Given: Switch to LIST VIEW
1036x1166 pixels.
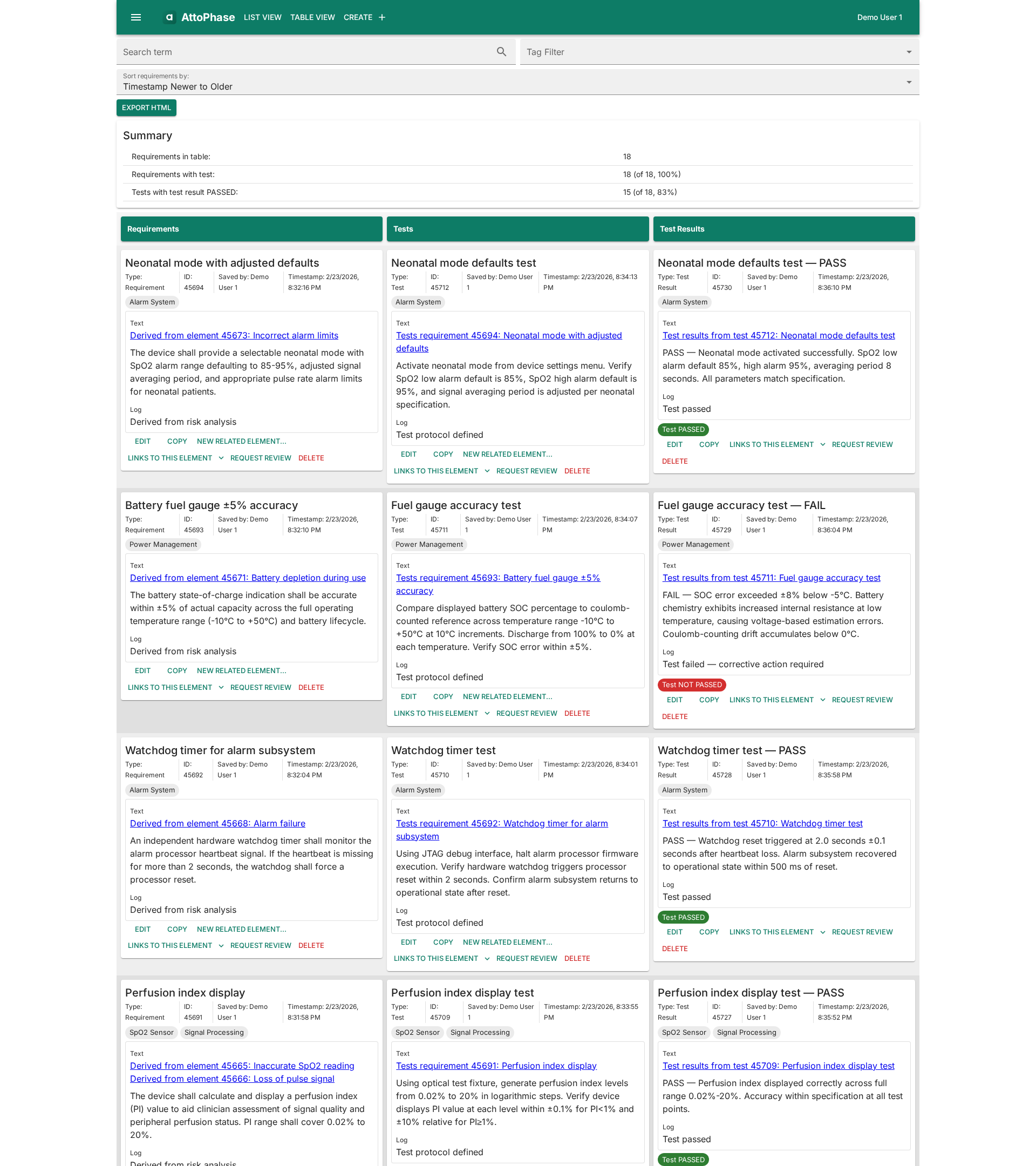Looking at the screenshot, I should 262,17.
